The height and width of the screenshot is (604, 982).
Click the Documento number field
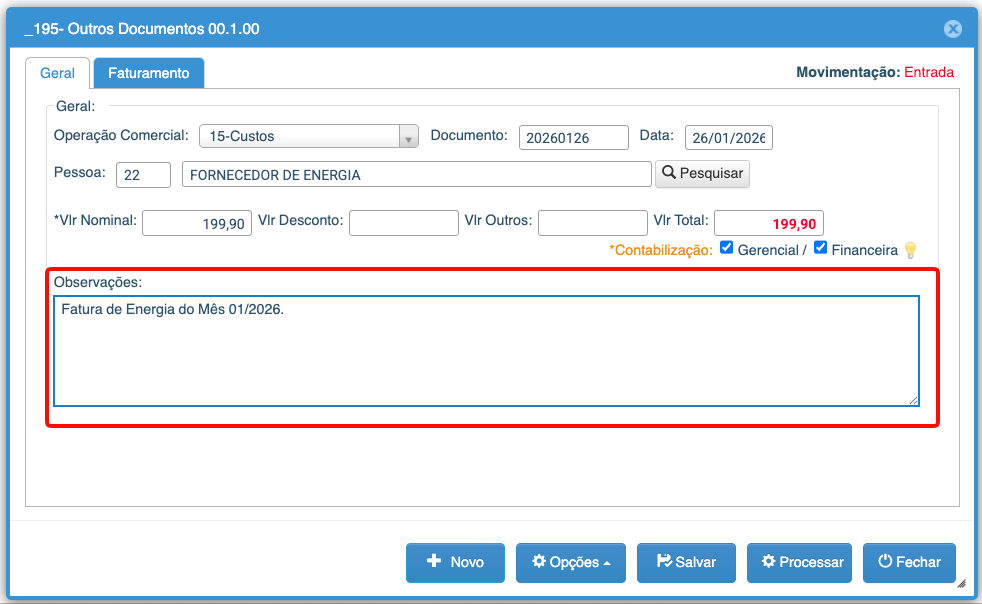point(573,137)
